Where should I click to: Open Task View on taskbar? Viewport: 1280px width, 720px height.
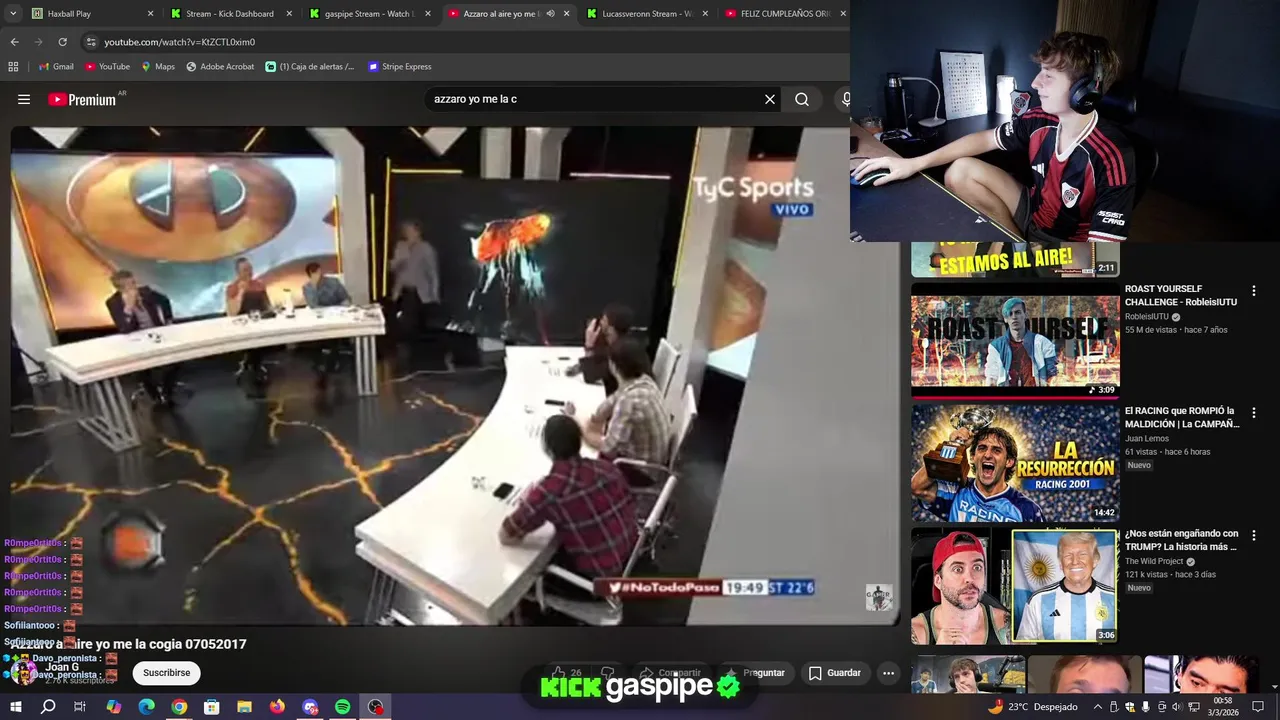[x=80, y=707]
